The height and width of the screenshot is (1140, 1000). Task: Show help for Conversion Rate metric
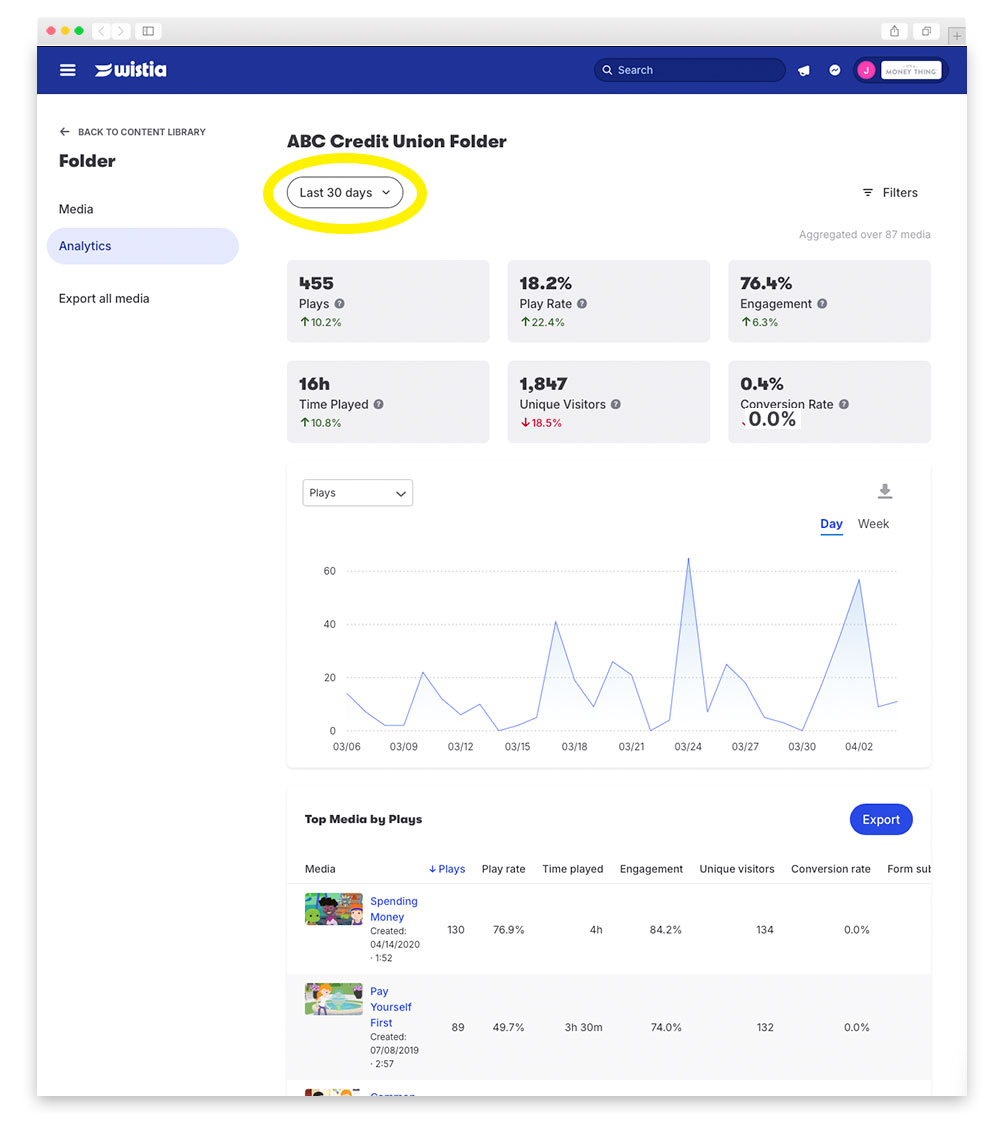tap(844, 404)
